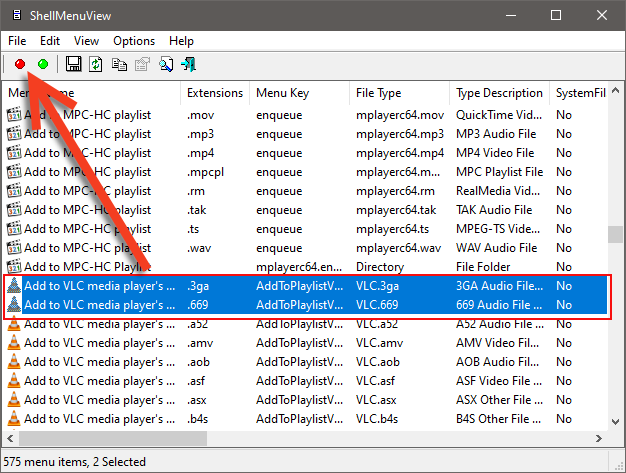
Task: Sort by the SystemFile column header
Action: click(x=580, y=93)
